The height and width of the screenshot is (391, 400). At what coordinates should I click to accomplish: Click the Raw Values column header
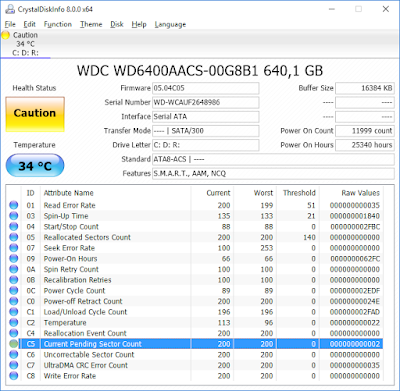pos(360,193)
